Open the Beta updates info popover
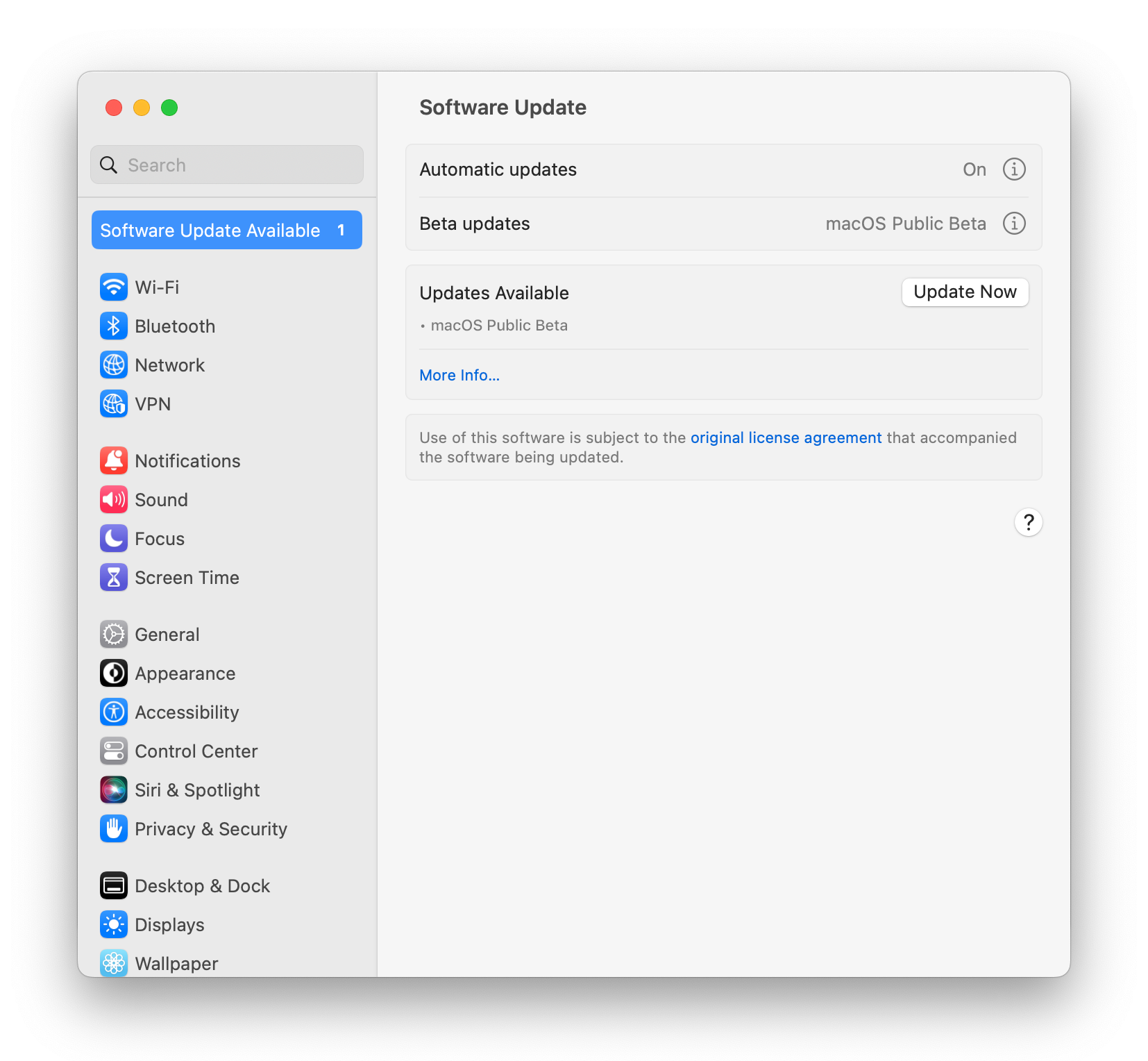Viewport: 1148px width, 1061px height. tap(1014, 224)
